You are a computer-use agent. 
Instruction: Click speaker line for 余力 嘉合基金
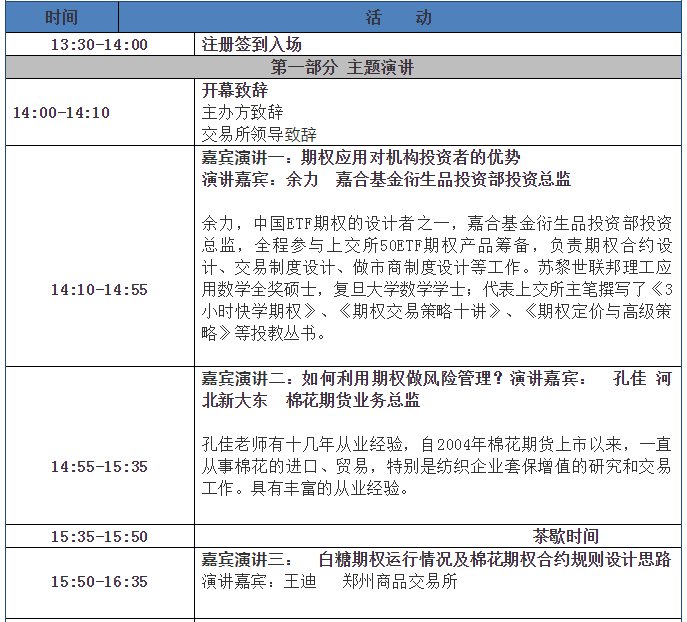pyautogui.click(x=386, y=180)
